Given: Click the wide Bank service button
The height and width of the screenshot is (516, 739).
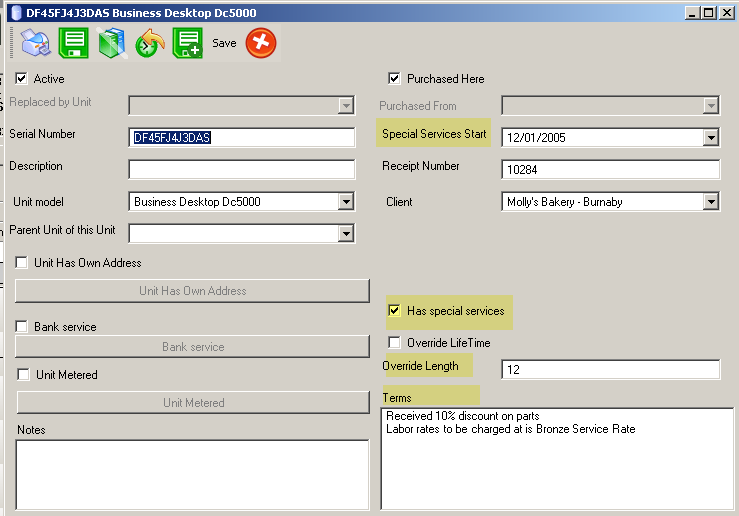Looking at the screenshot, I should pos(192,347).
